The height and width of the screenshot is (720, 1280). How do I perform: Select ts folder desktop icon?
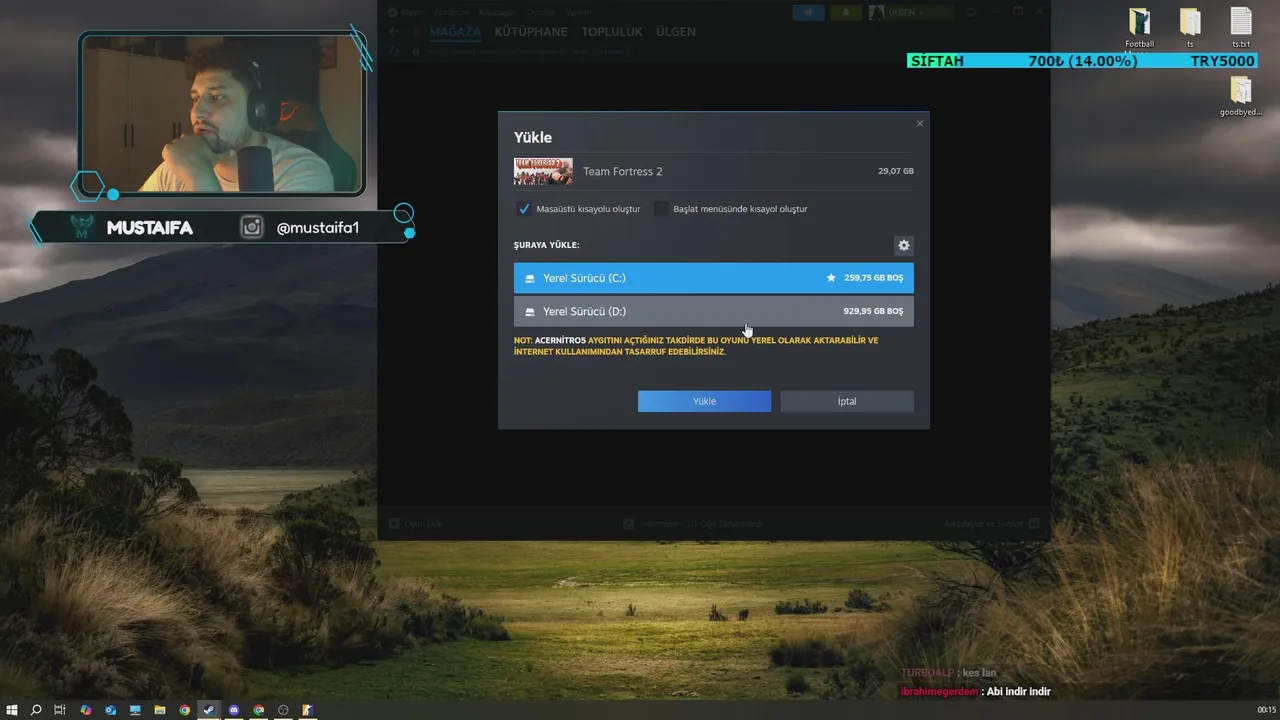[x=1190, y=28]
